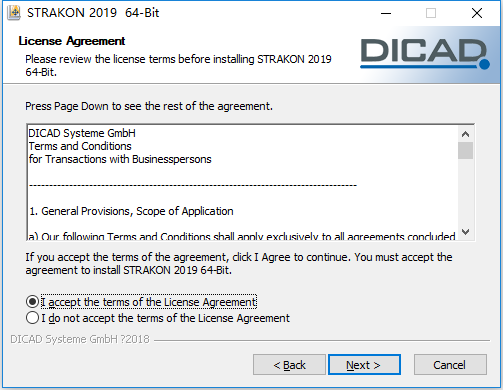Minimize the STRAKON installer window
503x390 pixels.
point(386,13)
